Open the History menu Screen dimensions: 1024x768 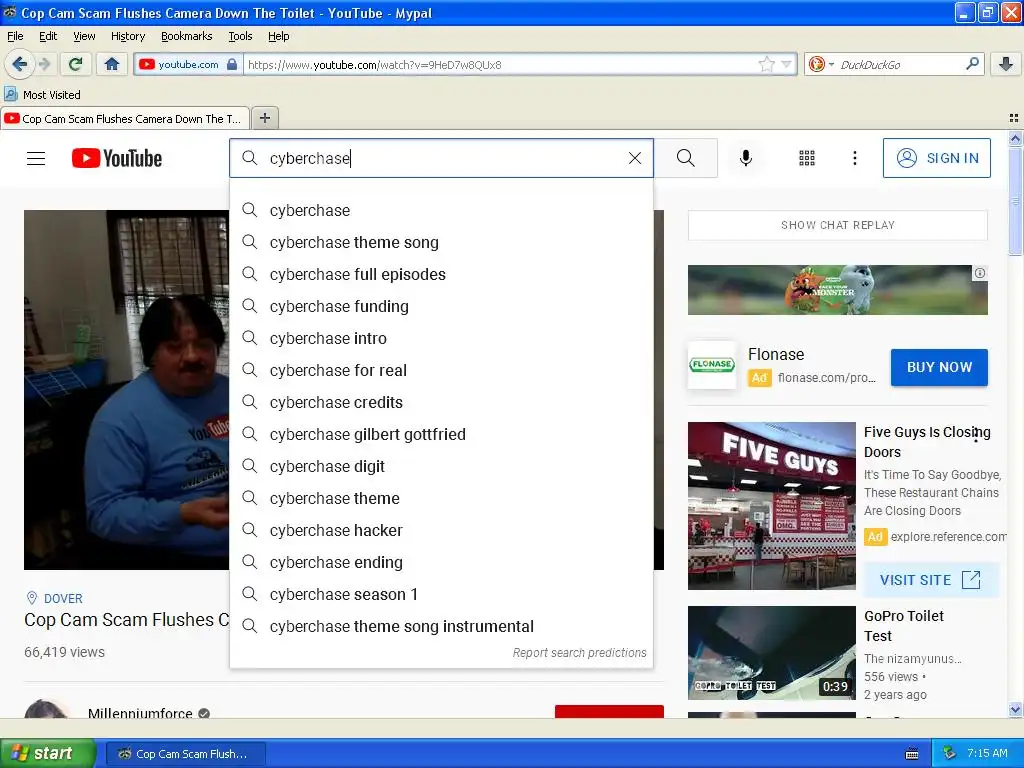127,36
